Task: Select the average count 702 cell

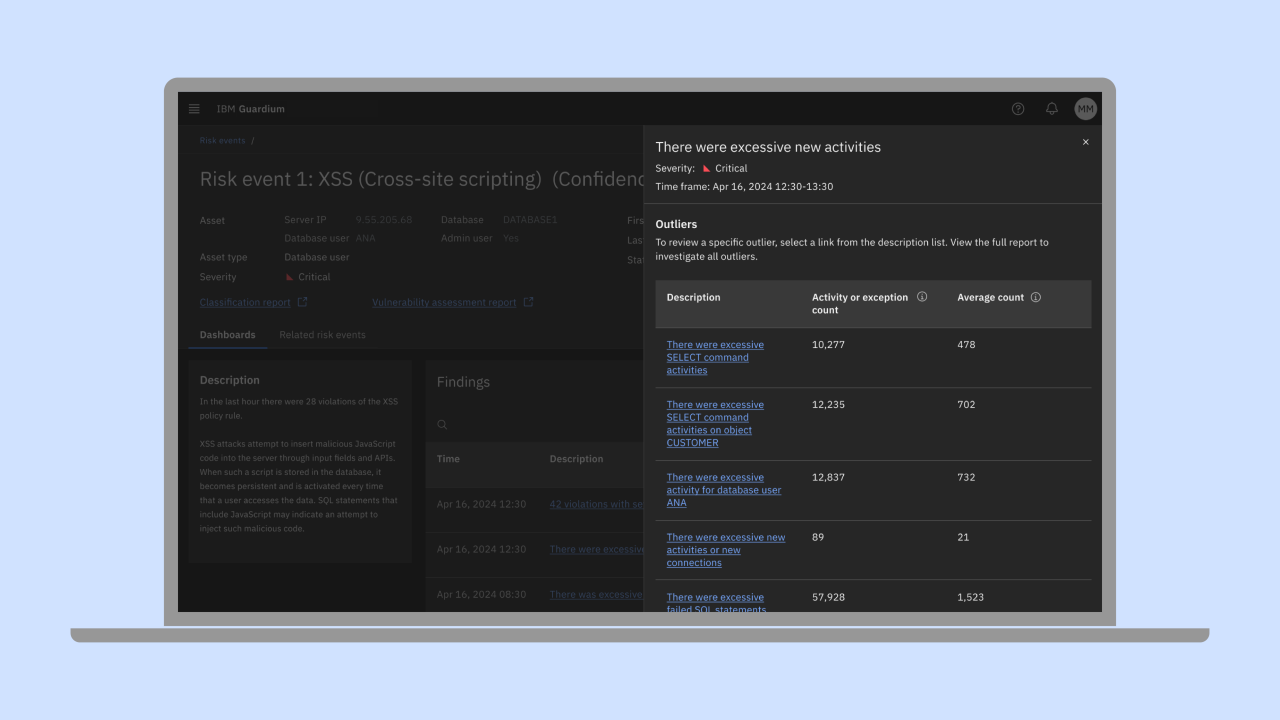Action: pyautogui.click(x=966, y=405)
